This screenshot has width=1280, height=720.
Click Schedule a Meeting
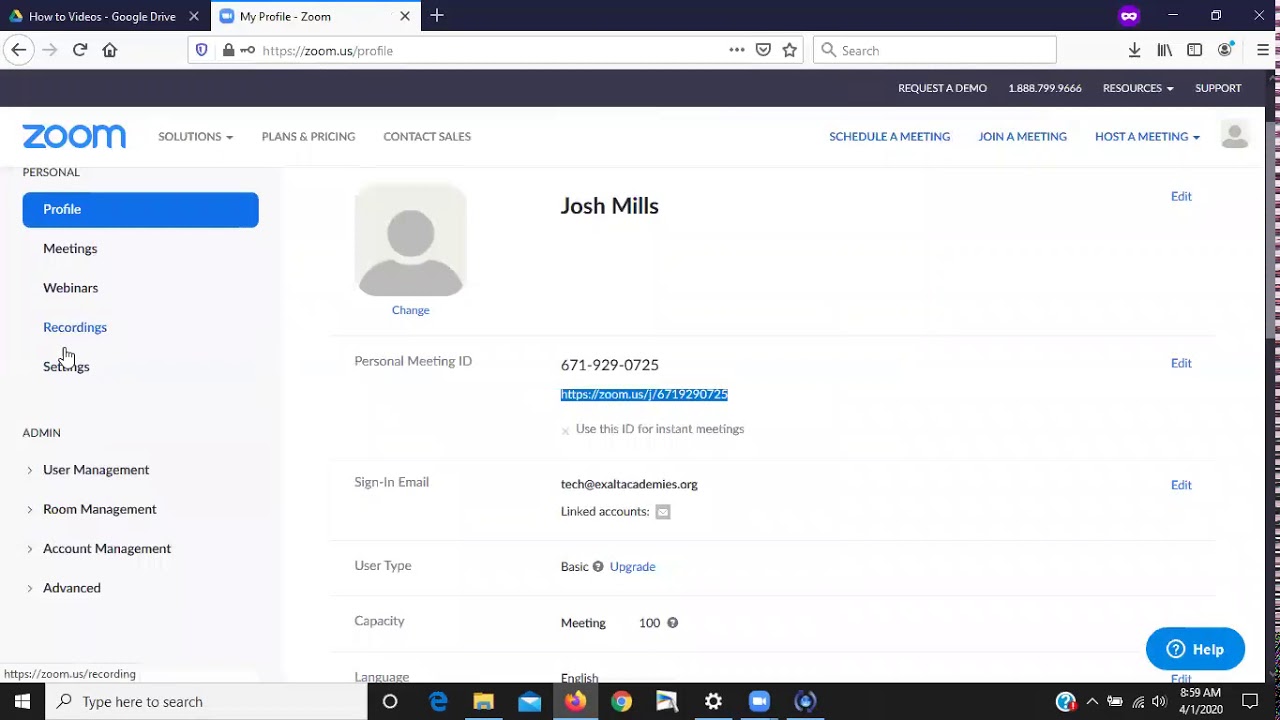pos(889,136)
